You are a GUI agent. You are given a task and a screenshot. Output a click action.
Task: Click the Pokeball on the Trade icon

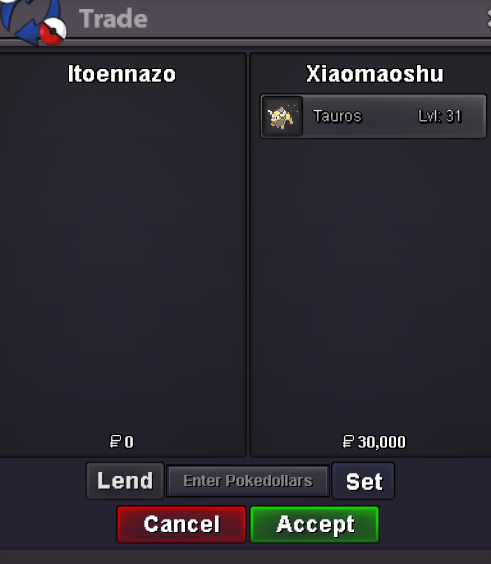[x=53, y=31]
